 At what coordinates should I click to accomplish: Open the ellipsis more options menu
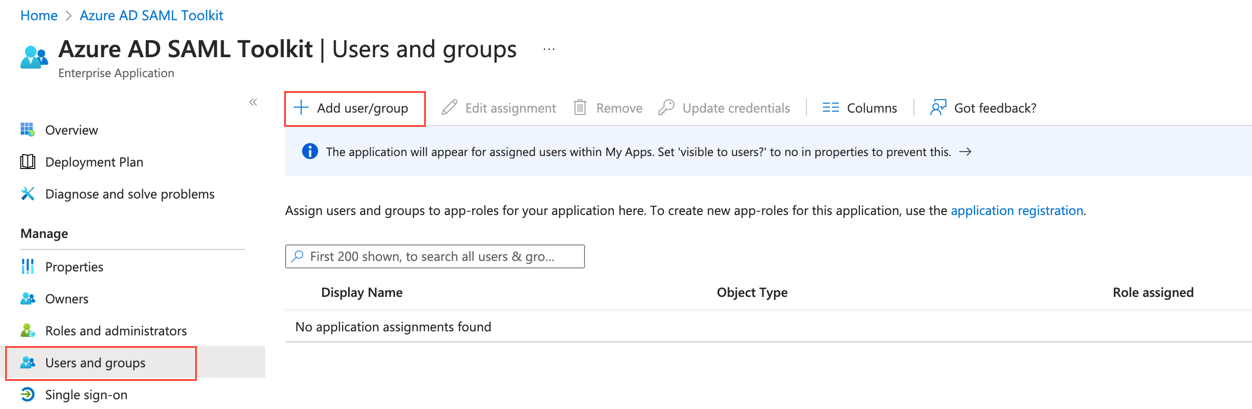click(x=549, y=49)
